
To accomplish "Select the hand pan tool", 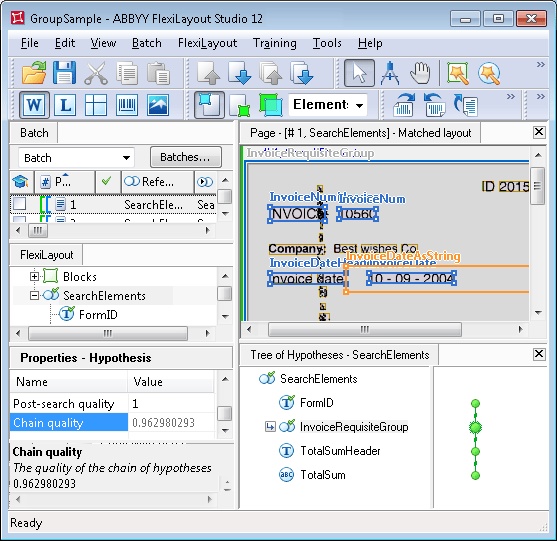I will [420, 73].
